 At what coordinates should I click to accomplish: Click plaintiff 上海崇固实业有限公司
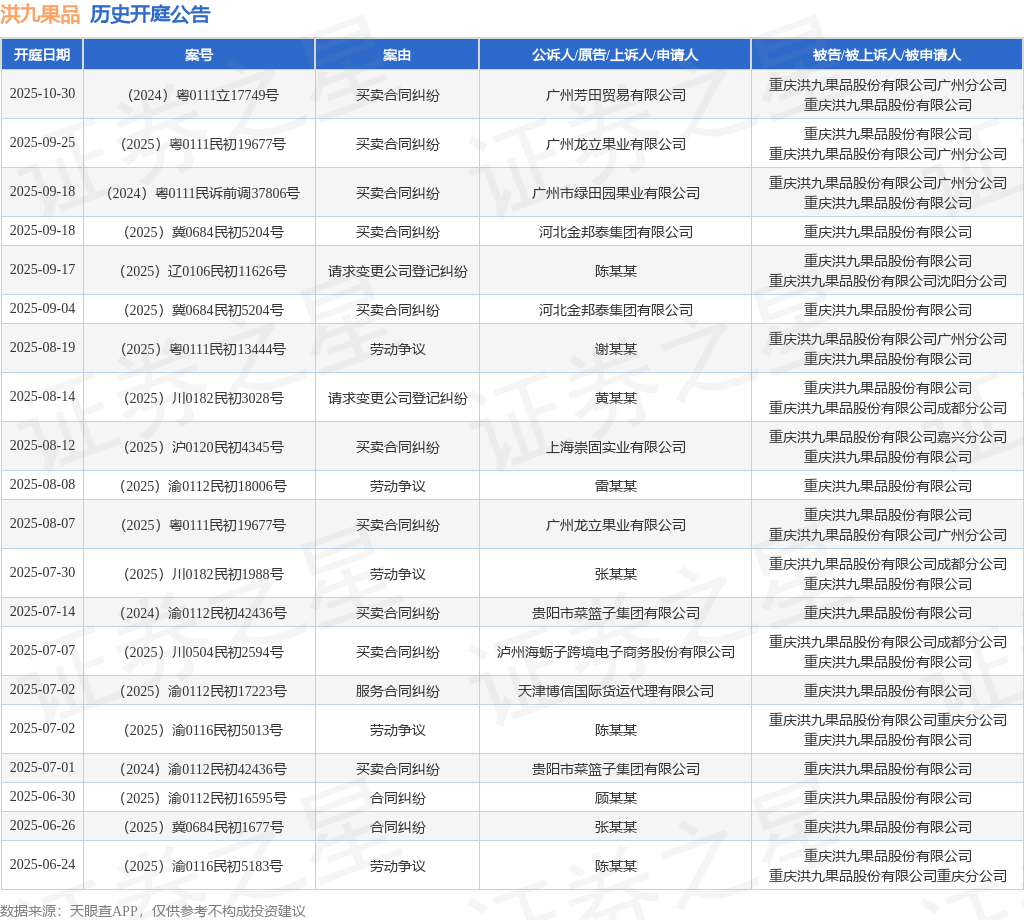(x=616, y=447)
